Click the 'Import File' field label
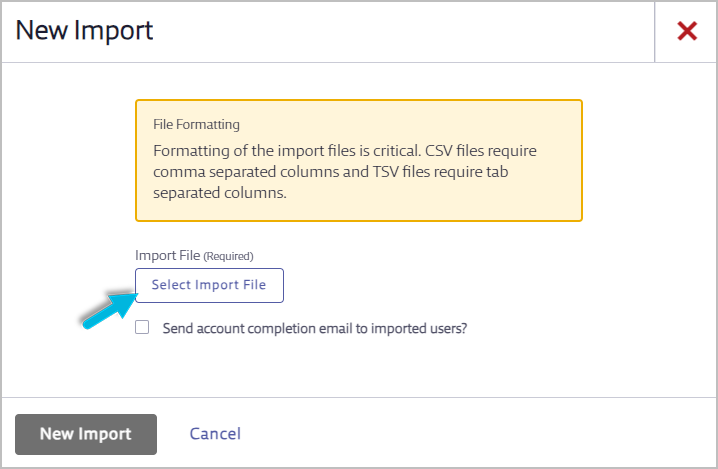718x469 pixels. click(168, 255)
